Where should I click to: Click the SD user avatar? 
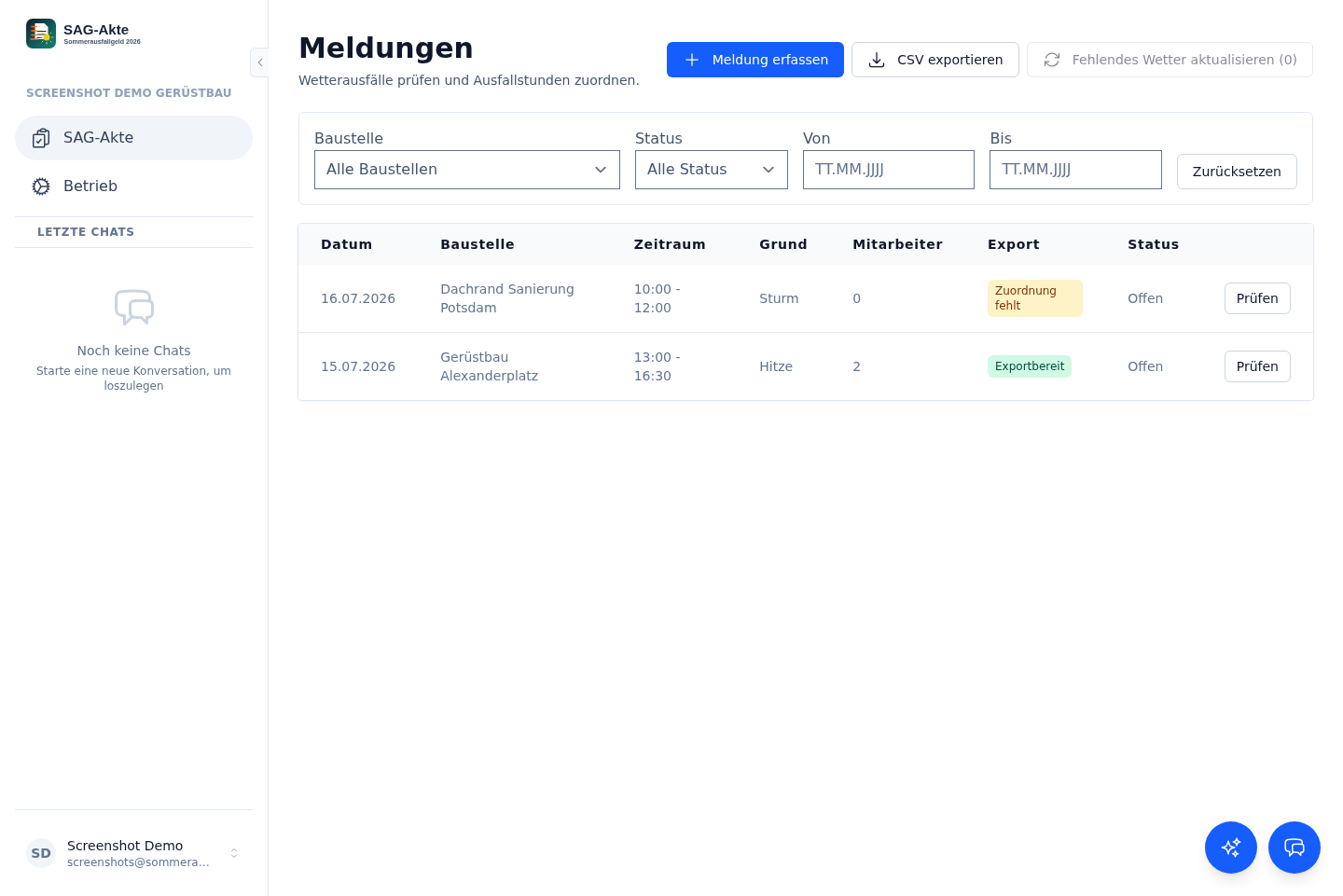[x=41, y=853]
